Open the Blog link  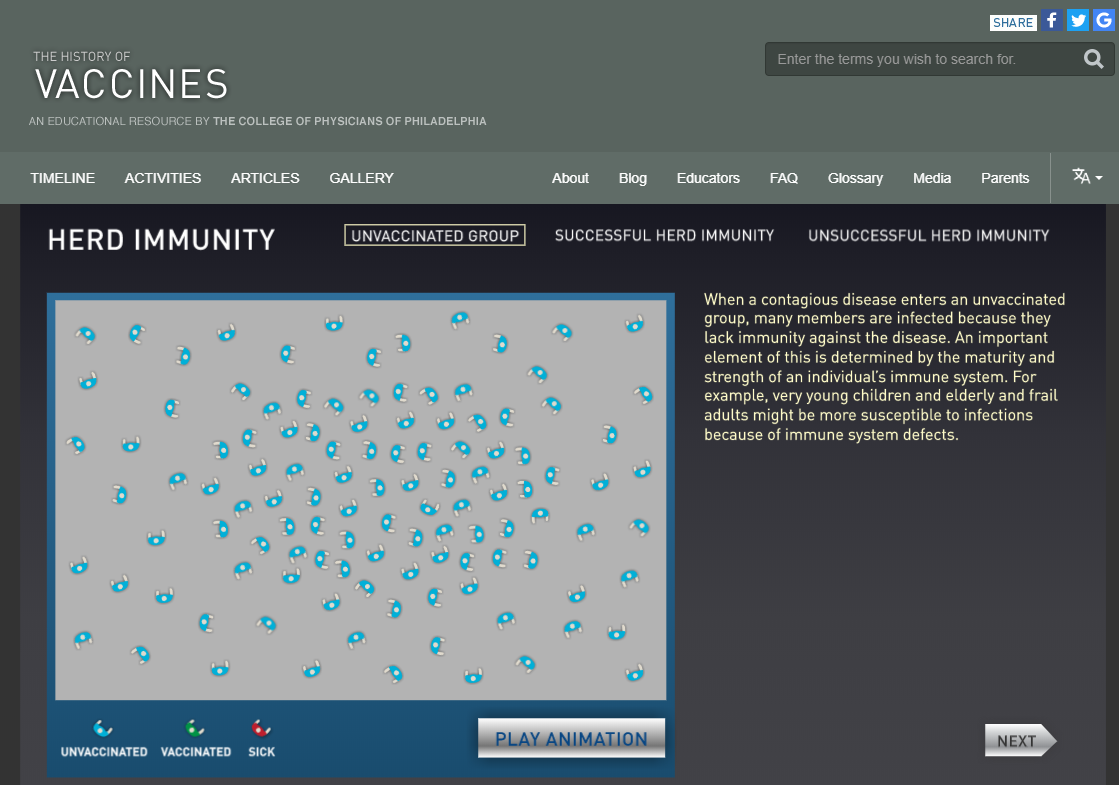point(632,178)
